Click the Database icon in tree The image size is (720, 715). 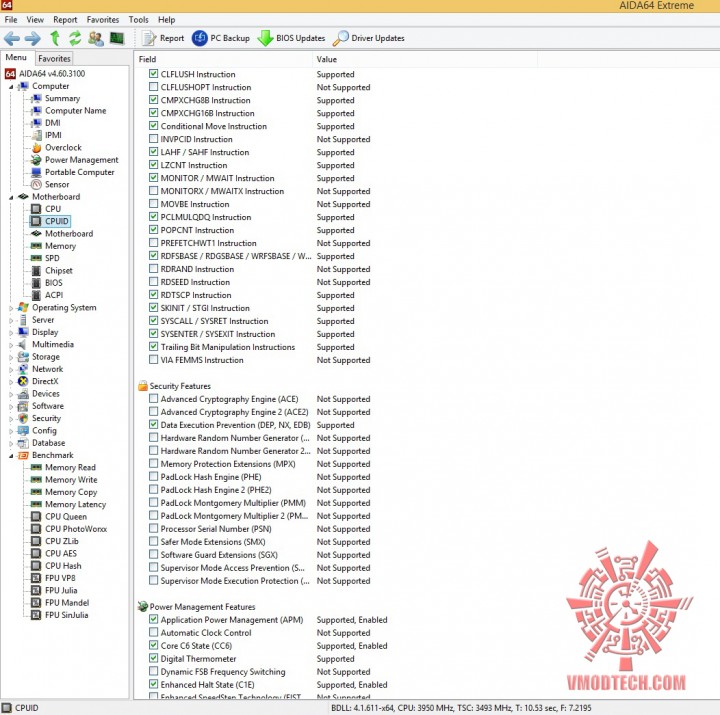point(23,443)
